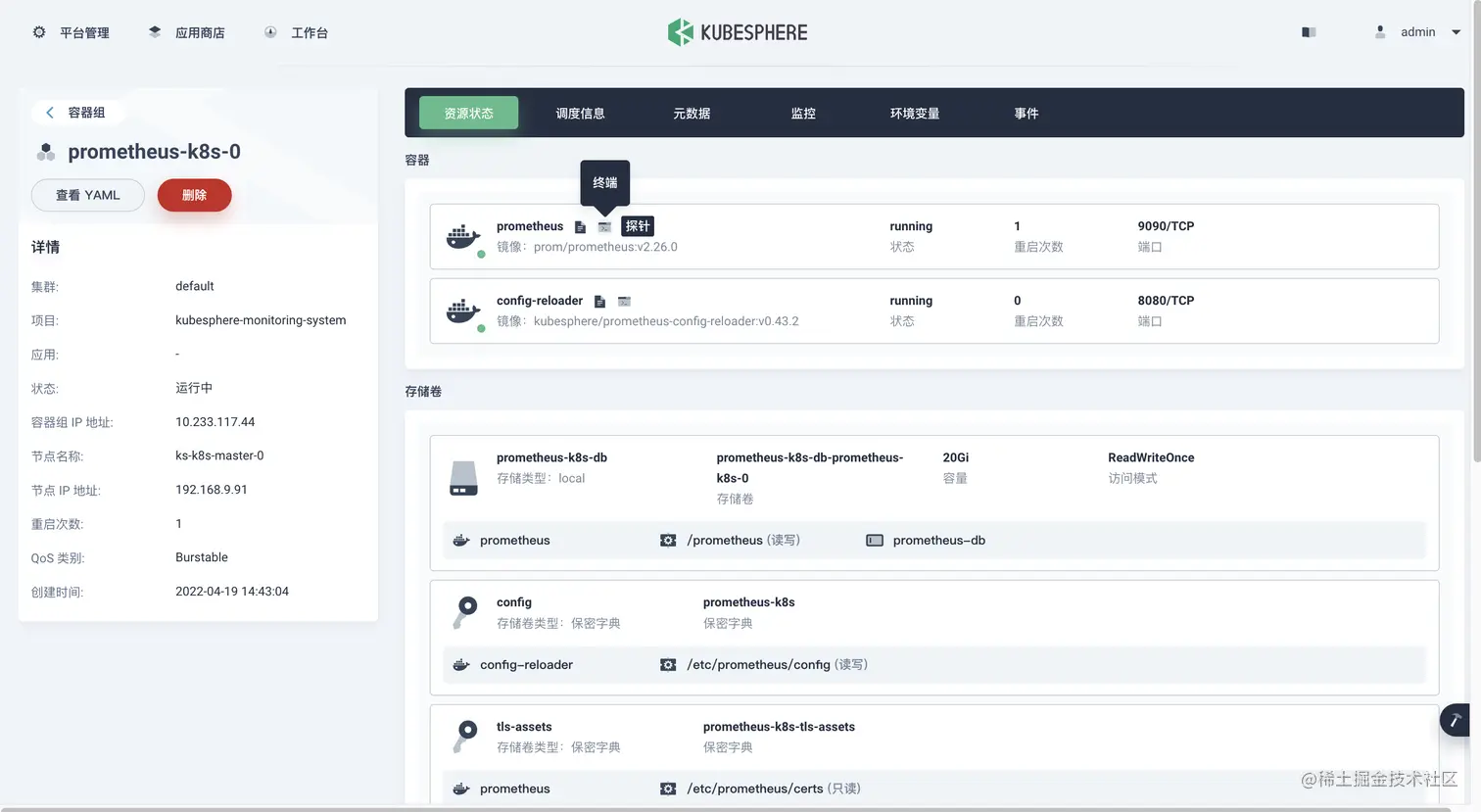Open the 工作台 workbench icon

[270, 32]
